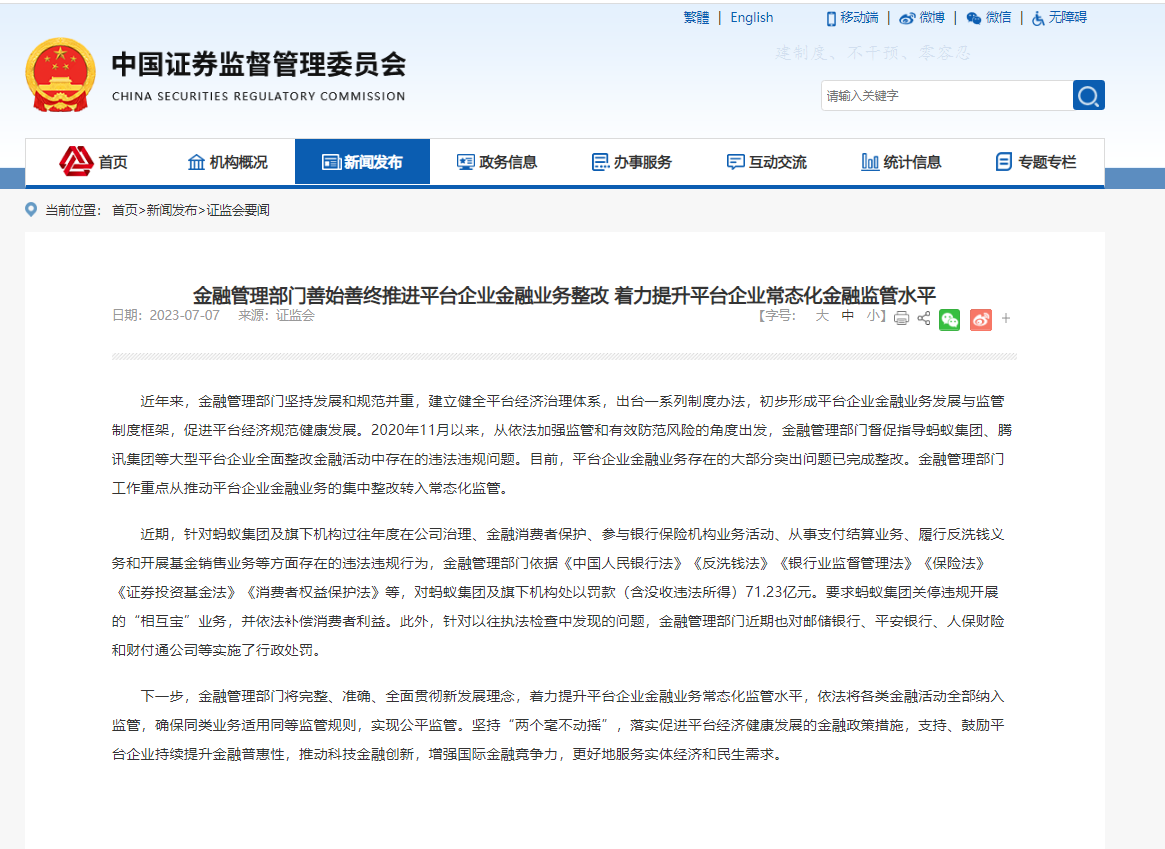Open the 移动端 mobile version link
Viewport: 1165px width, 849px height.
pyautogui.click(x=852, y=17)
